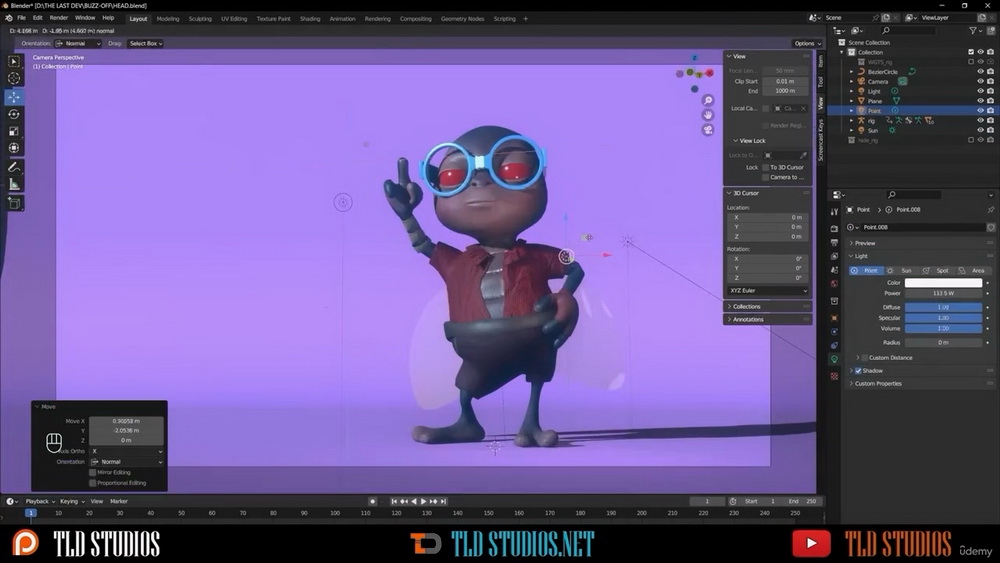Toggle camera view with camera gizmo icon
Image resolution: width=1000 pixels, height=563 pixels.
tap(708, 130)
